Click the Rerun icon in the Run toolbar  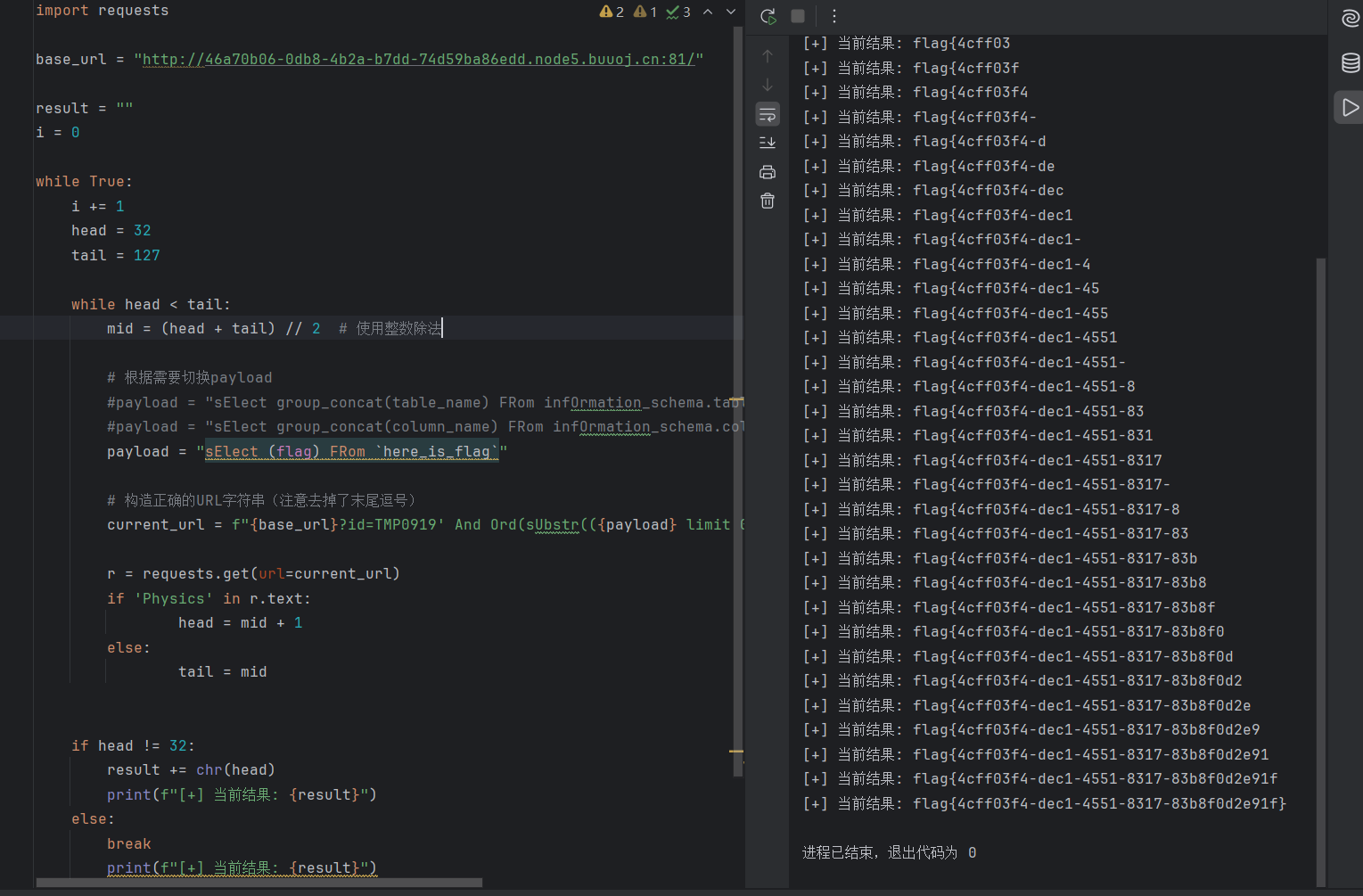(768, 16)
